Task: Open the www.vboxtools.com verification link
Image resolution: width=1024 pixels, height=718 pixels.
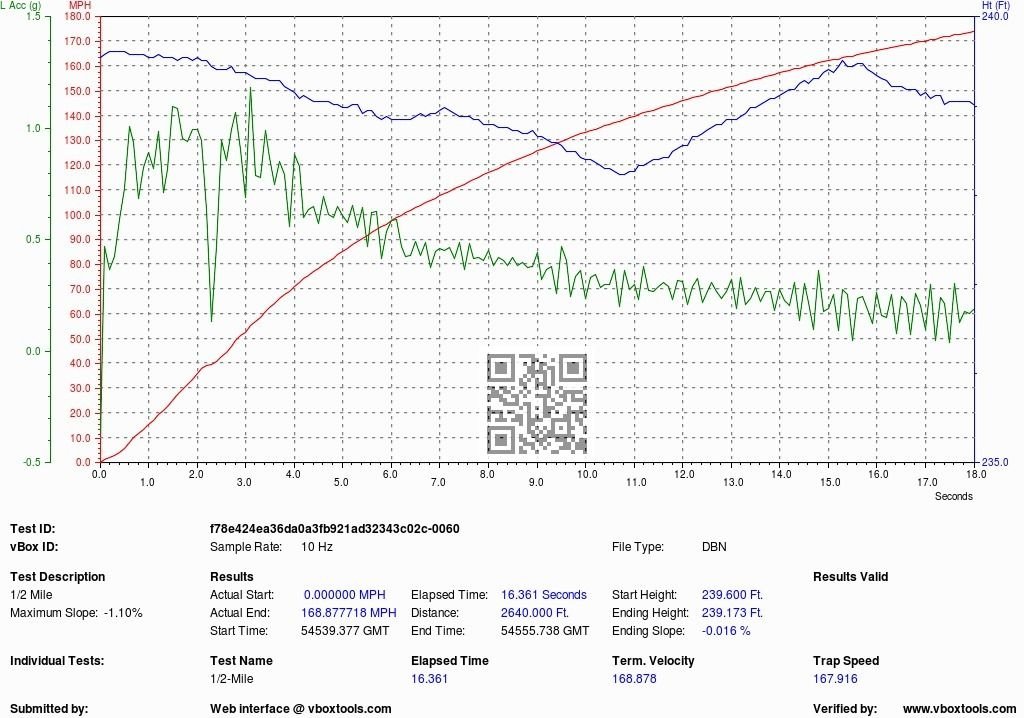Action: pos(959,709)
